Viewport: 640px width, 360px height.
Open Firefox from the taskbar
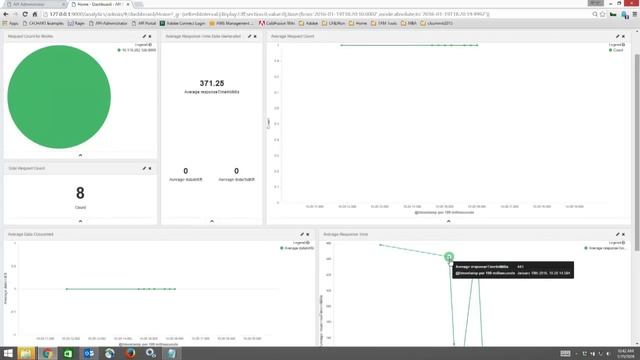coord(130,353)
